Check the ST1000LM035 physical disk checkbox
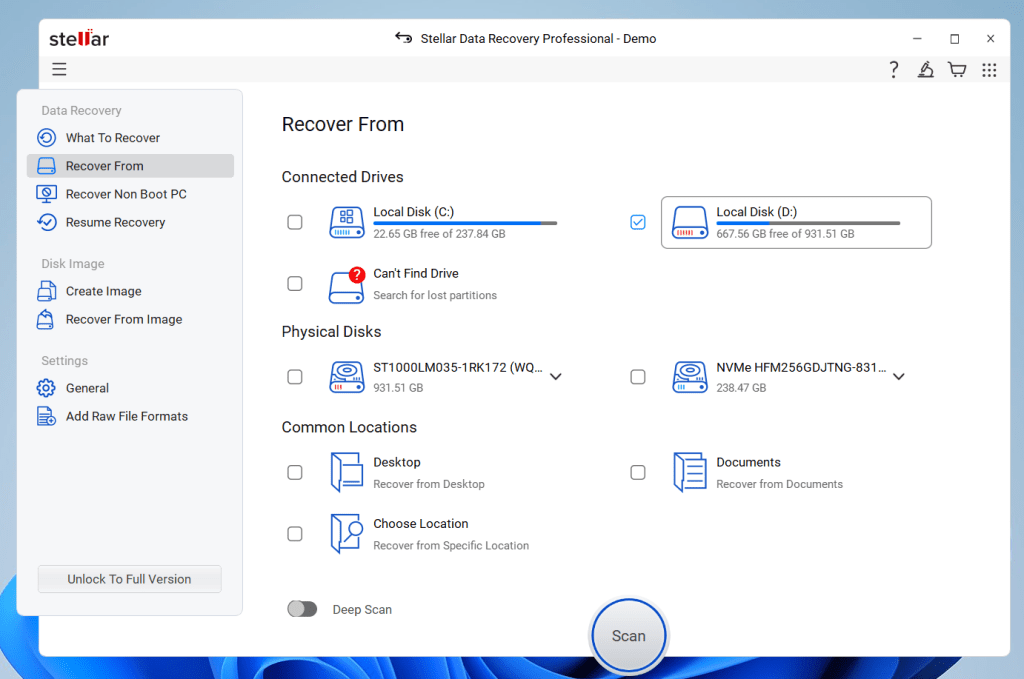The height and width of the screenshot is (679, 1024). tap(295, 377)
